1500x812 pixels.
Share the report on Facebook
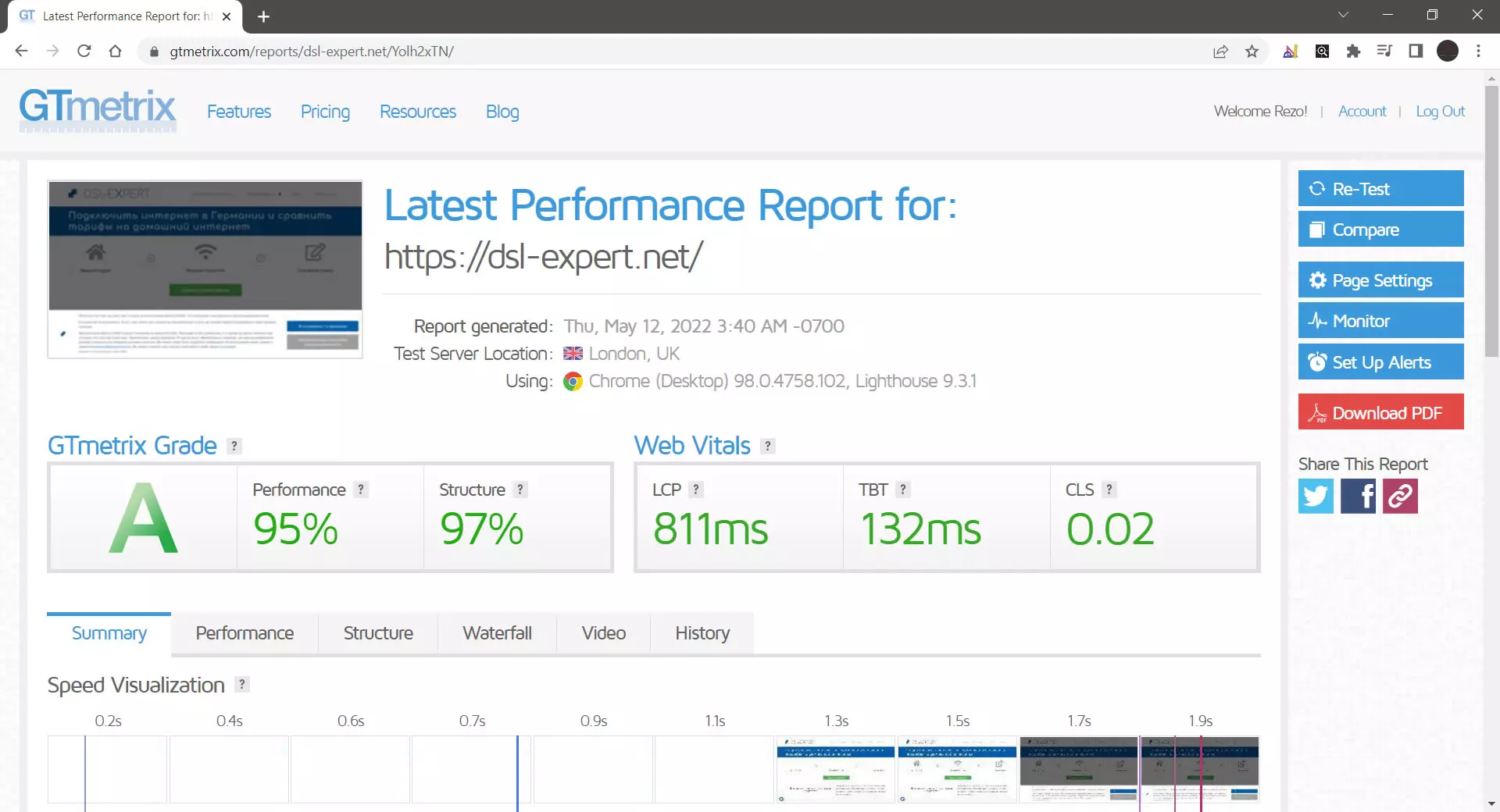coord(1358,496)
